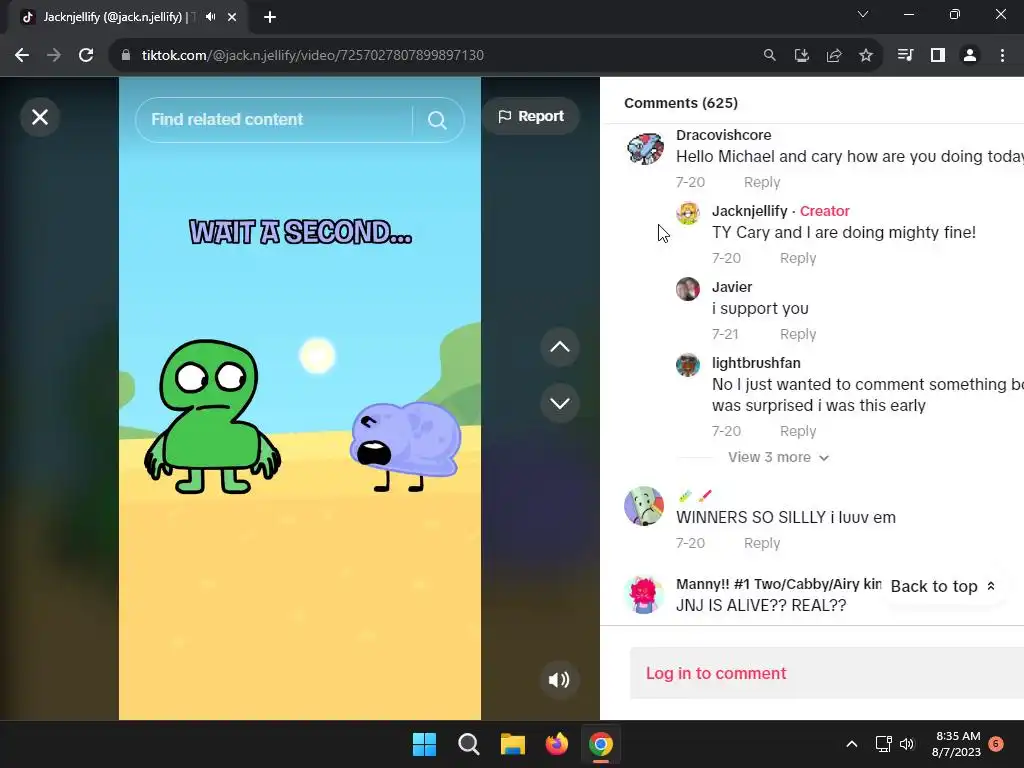Screen dimensions: 1024x768
Task: Open network status in system tray
Action: (x=883, y=744)
